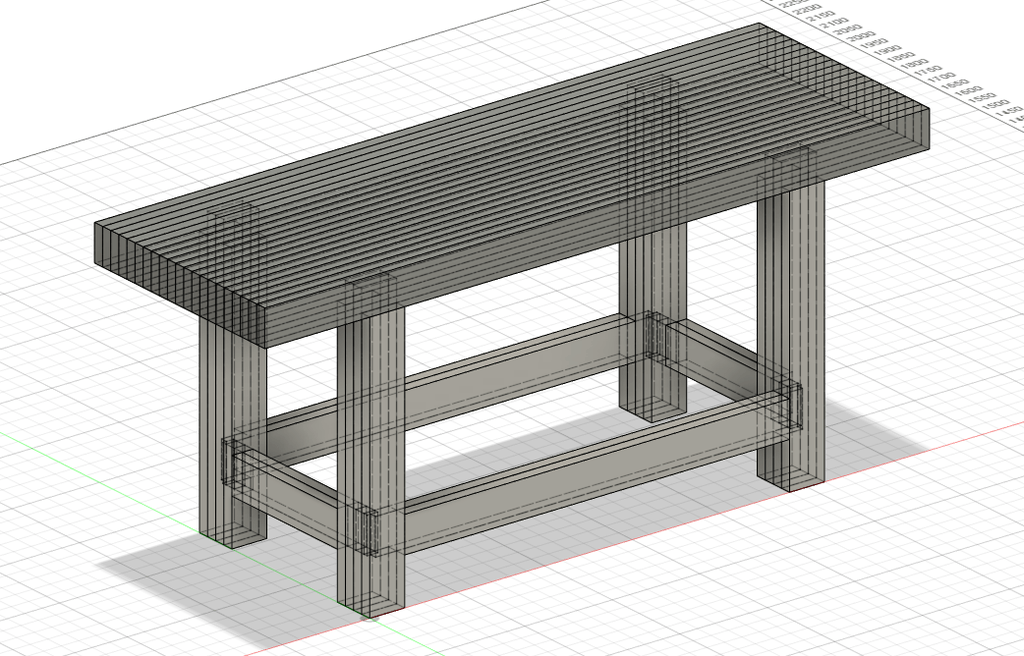
Task: Click the grid ruler label 2000
Action: click(861, 36)
